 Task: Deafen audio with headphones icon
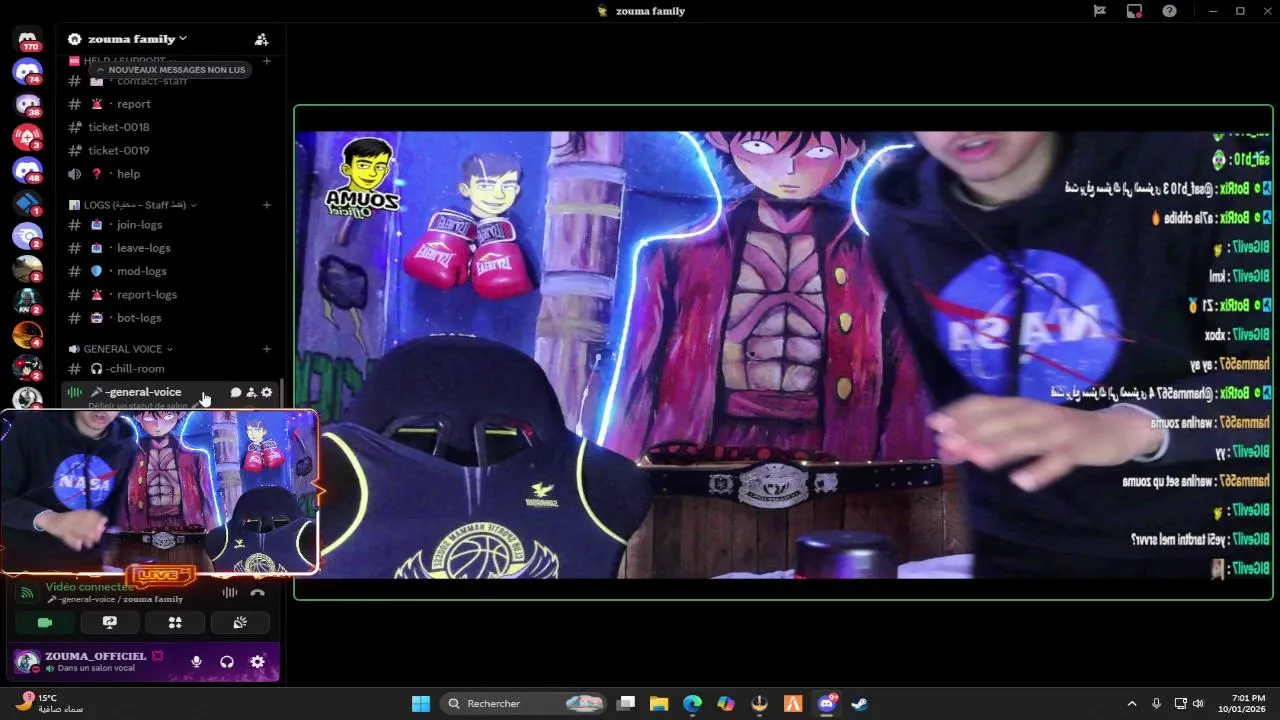(x=227, y=662)
